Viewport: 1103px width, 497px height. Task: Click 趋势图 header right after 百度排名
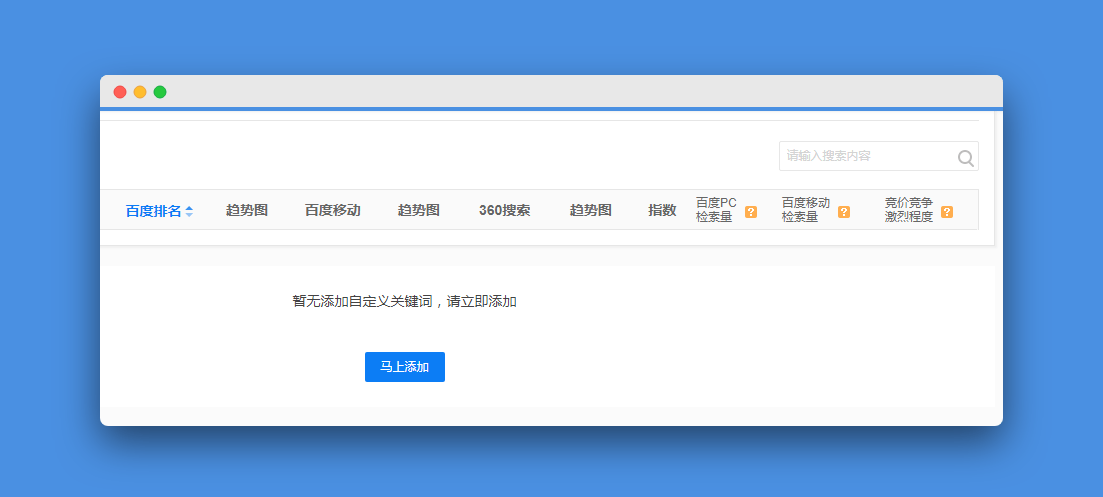(x=247, y=210)
